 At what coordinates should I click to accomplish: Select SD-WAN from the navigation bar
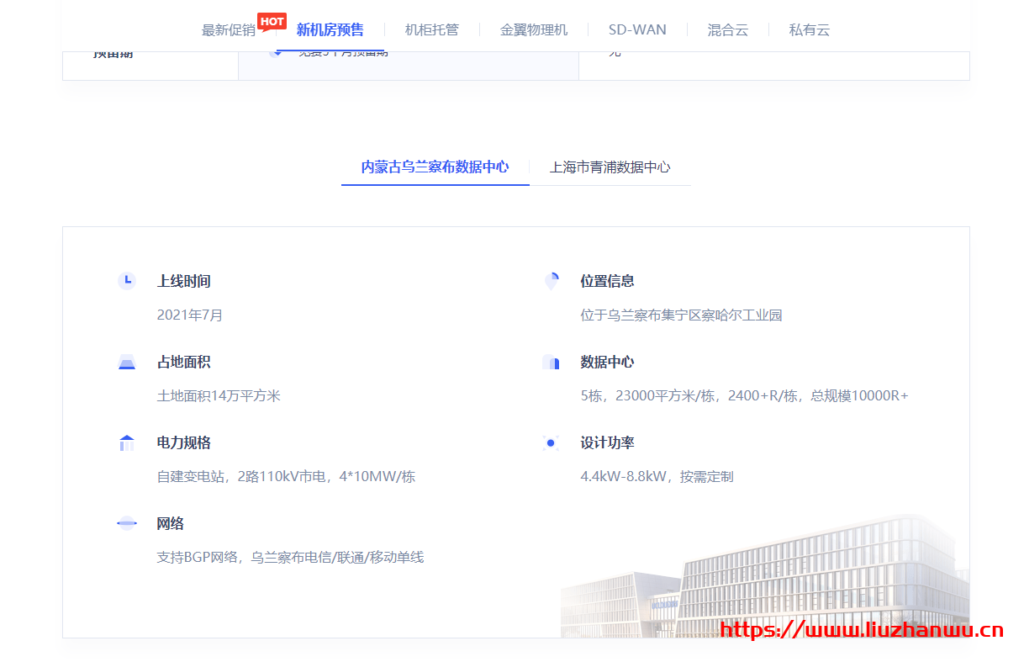point(637,30)
